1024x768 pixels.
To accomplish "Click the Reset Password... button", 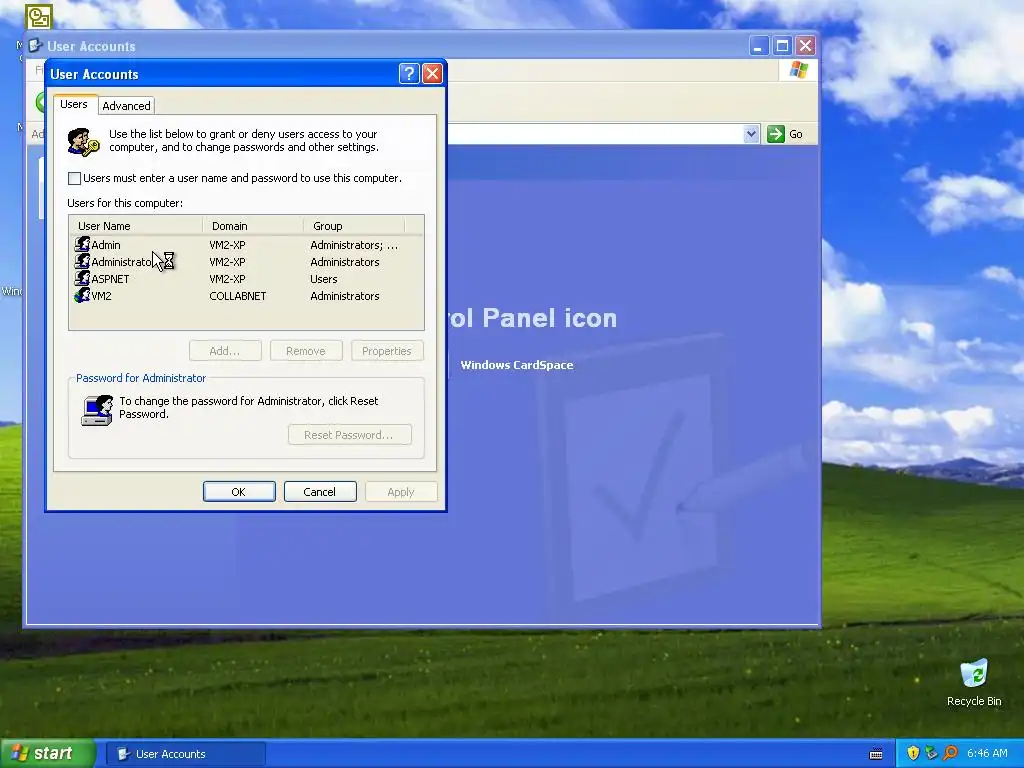I will [349, 435].
